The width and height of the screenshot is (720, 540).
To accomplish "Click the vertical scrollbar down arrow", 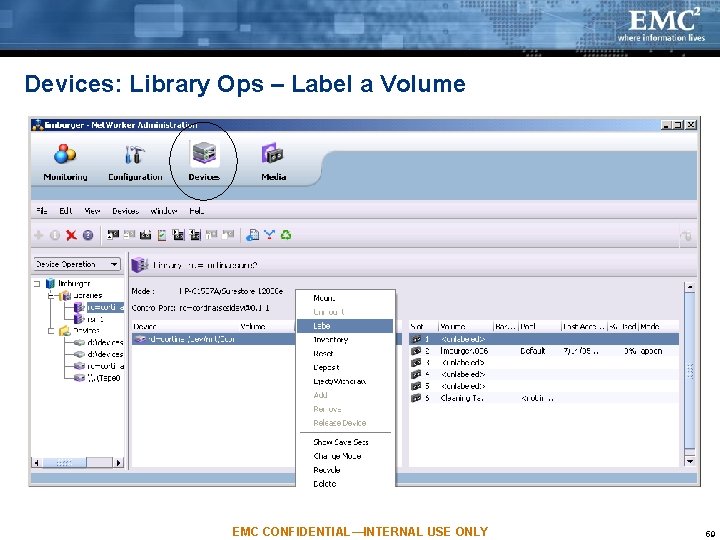I will pyautogui.click(x=690, y=461).
